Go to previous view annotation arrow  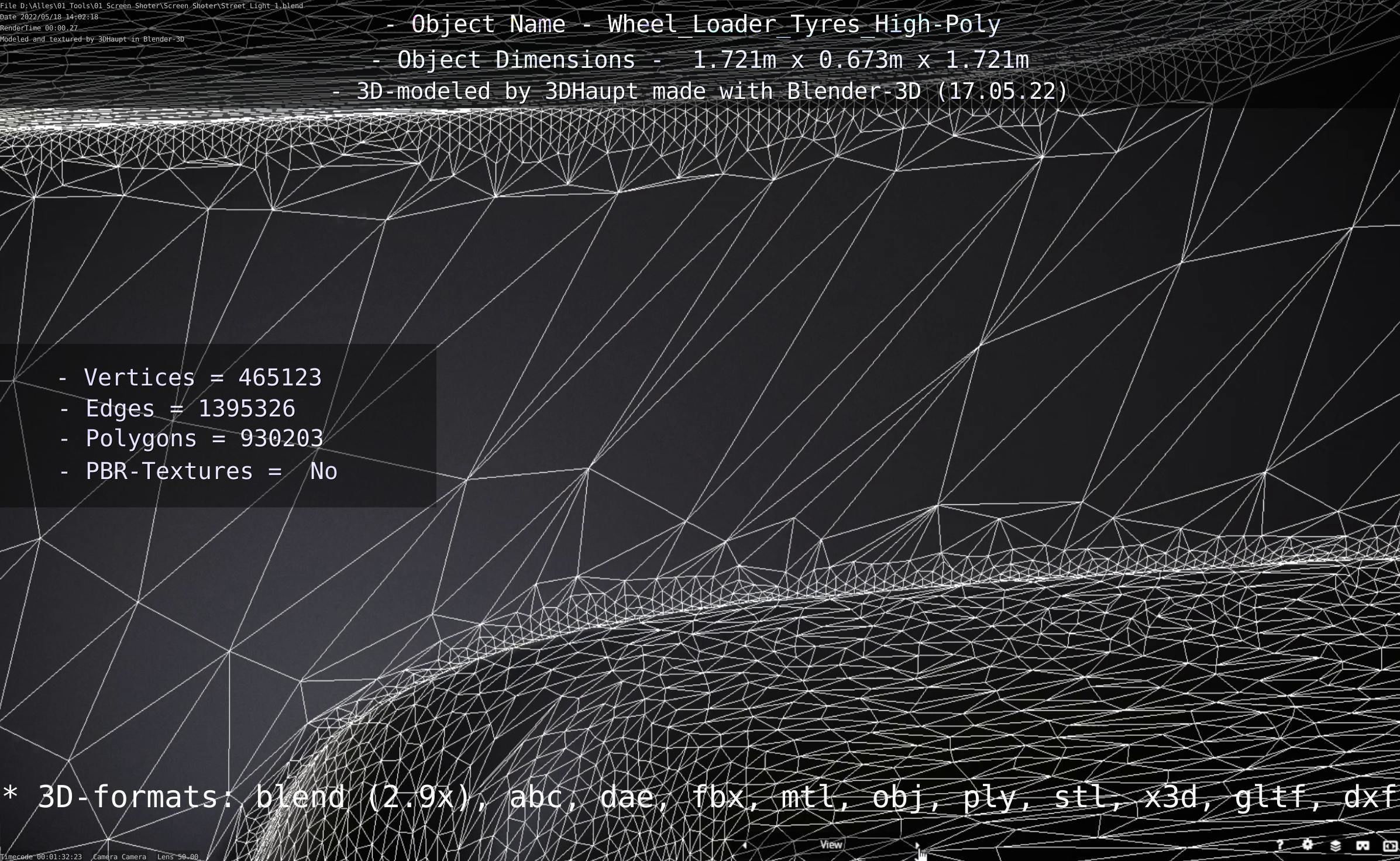745,845
